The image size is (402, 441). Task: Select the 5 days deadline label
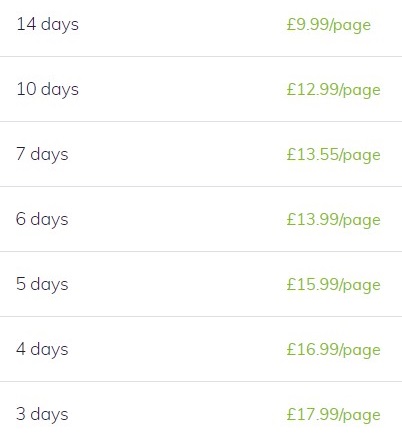(42, 285)
